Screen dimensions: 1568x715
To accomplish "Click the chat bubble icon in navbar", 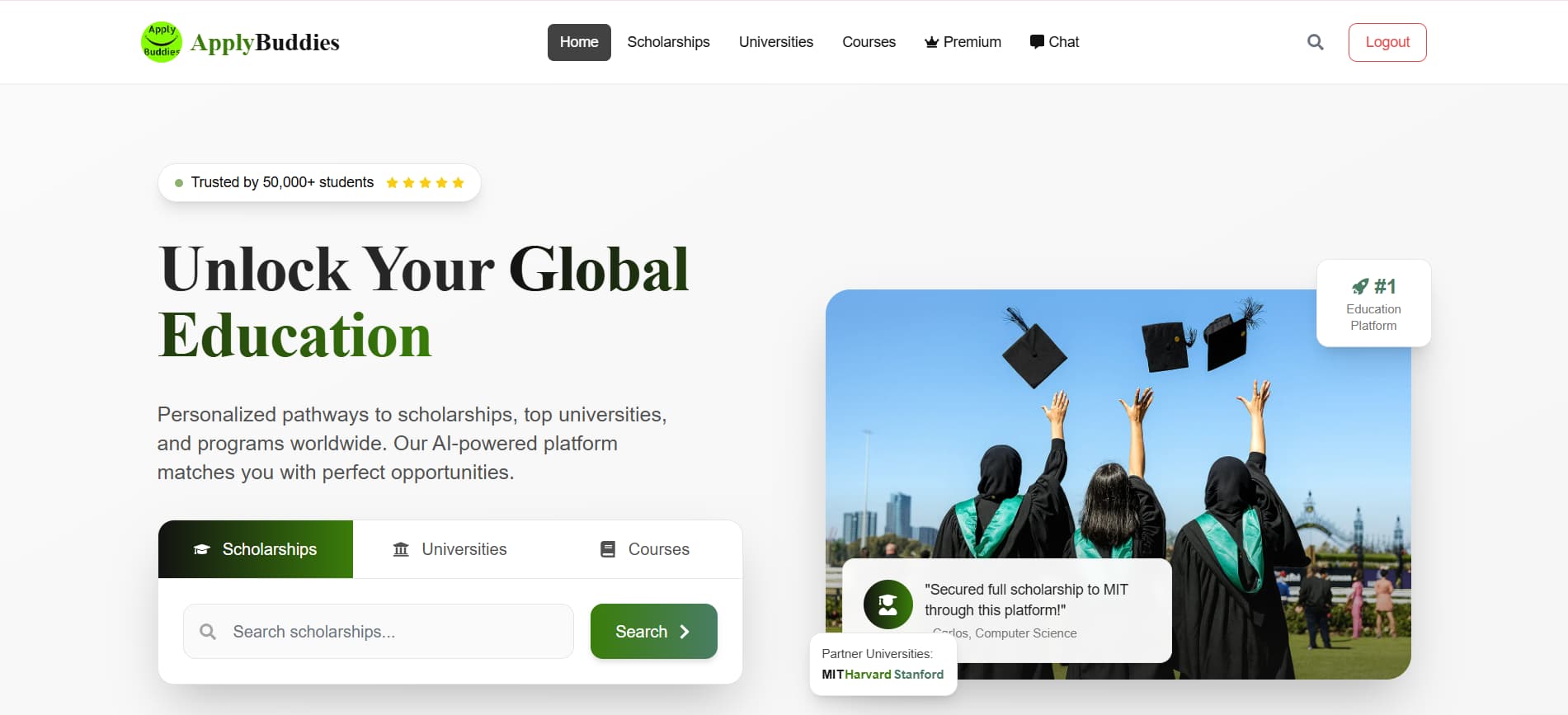I will click(x=1037, y=42).
